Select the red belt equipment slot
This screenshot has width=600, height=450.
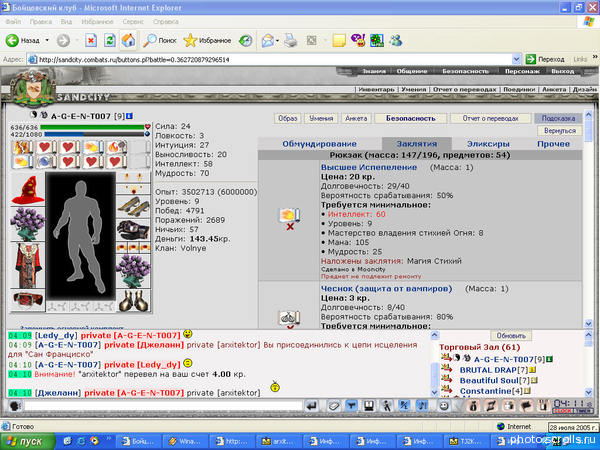point(28,299)
